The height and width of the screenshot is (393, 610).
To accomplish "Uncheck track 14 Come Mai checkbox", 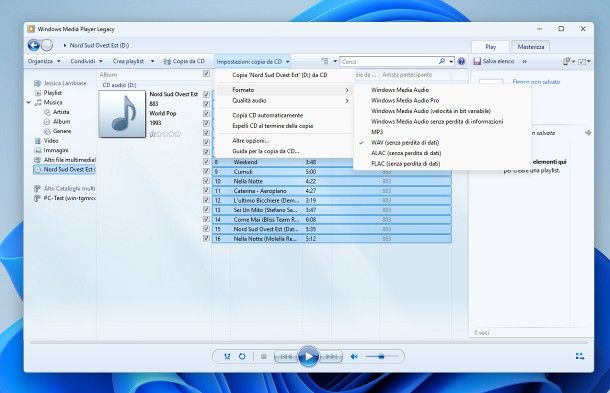I will click(206, 219).
